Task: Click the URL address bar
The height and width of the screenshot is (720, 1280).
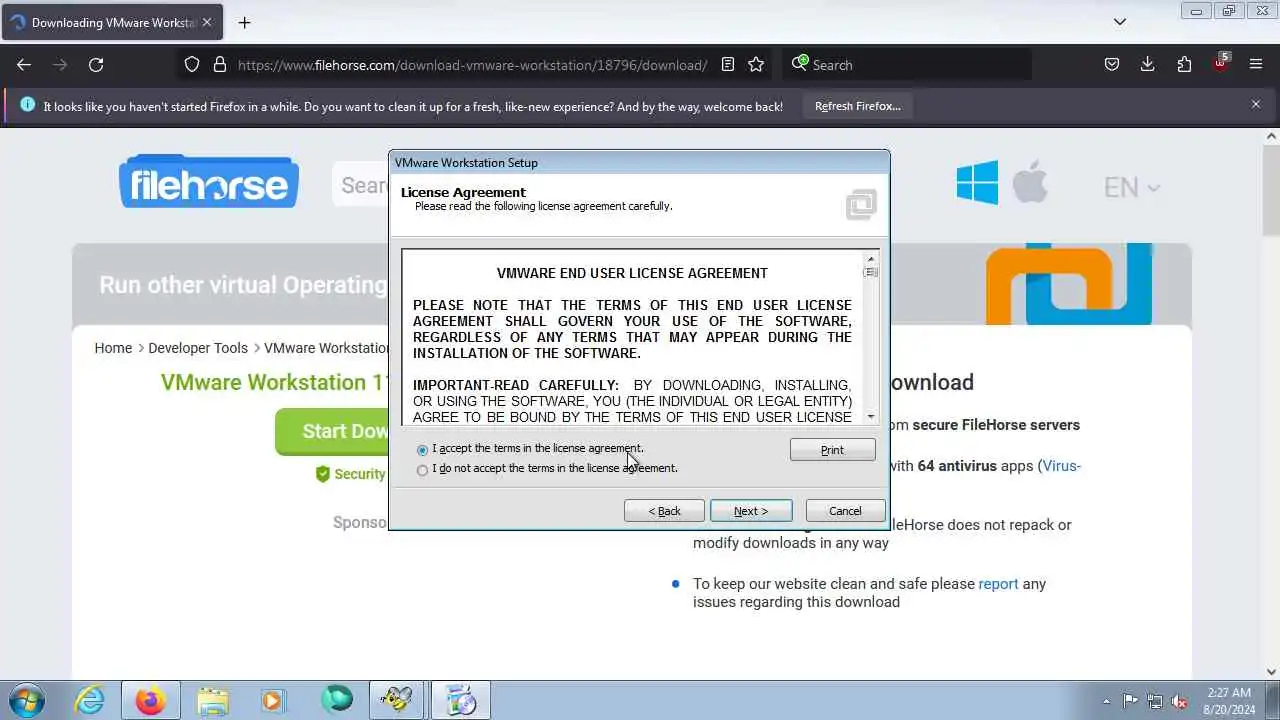Action: click(x=472, y=65)
